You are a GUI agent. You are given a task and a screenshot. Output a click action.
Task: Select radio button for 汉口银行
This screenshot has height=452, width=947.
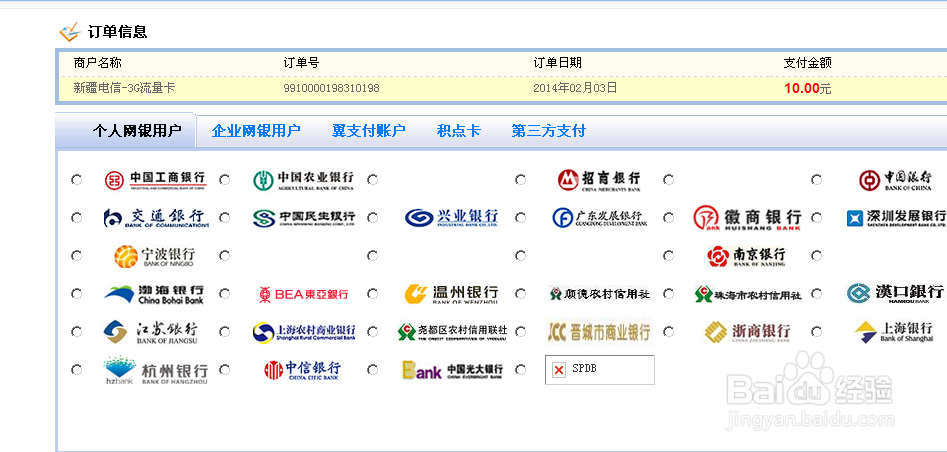point(817,294)
